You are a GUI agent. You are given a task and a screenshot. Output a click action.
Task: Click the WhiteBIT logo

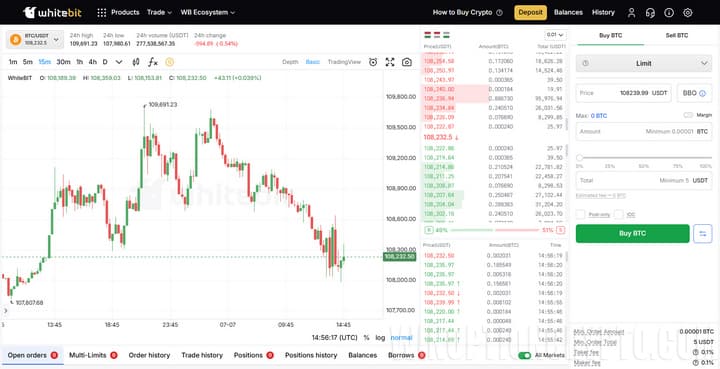point(52,12)
